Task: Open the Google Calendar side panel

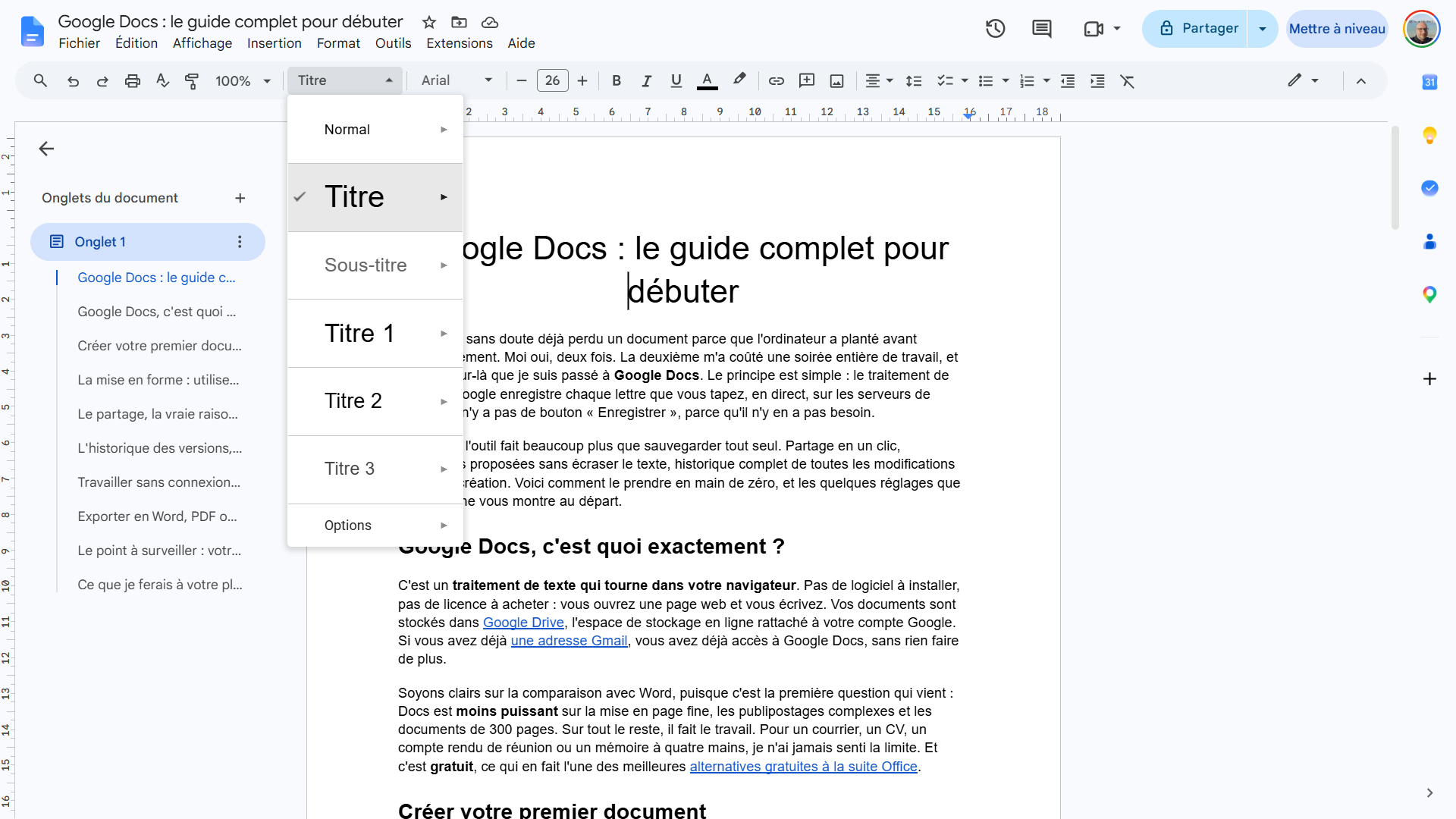Action: point(1429,82)
